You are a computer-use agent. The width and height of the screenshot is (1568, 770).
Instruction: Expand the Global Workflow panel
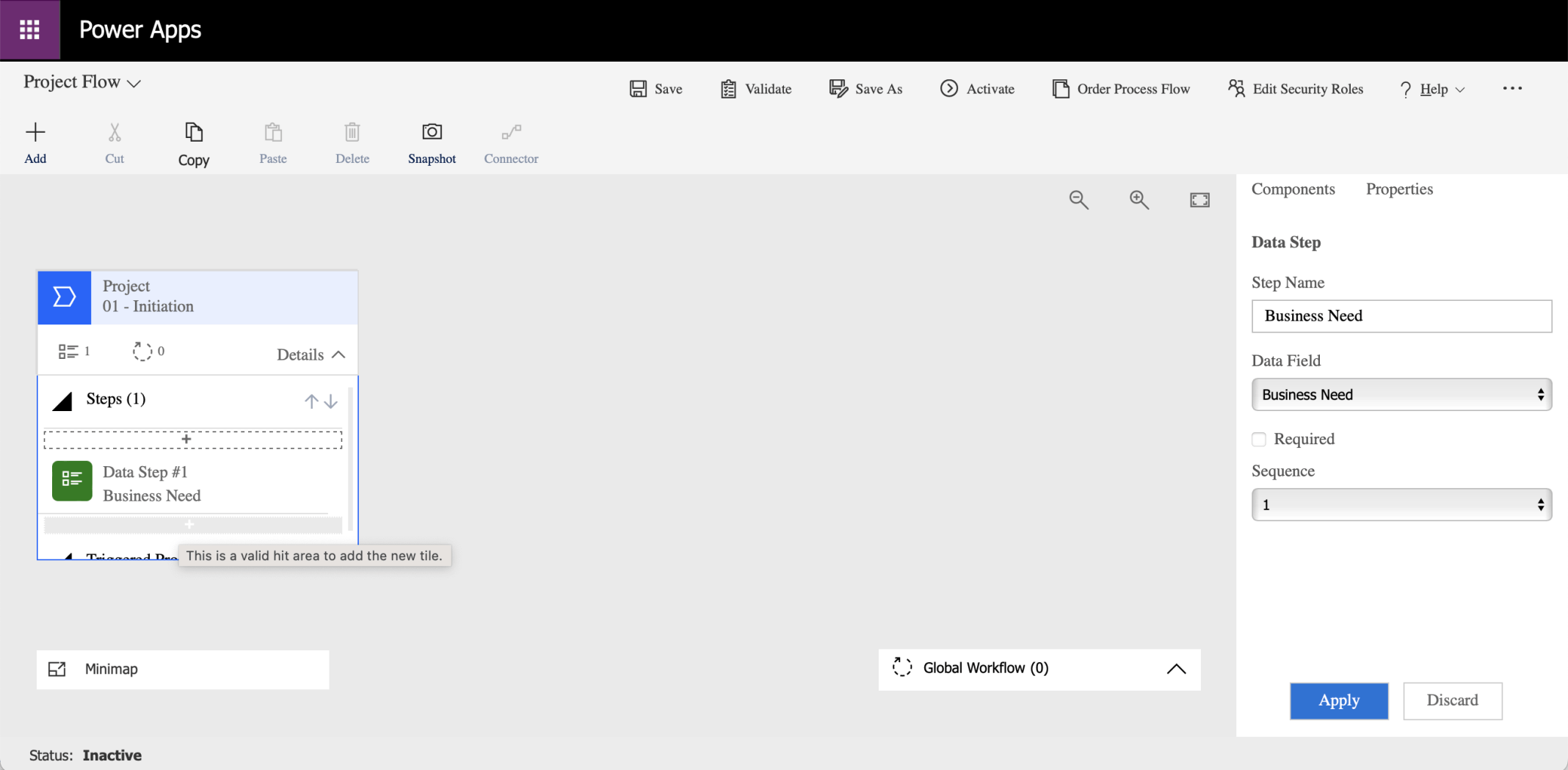tap(1176, 669)
